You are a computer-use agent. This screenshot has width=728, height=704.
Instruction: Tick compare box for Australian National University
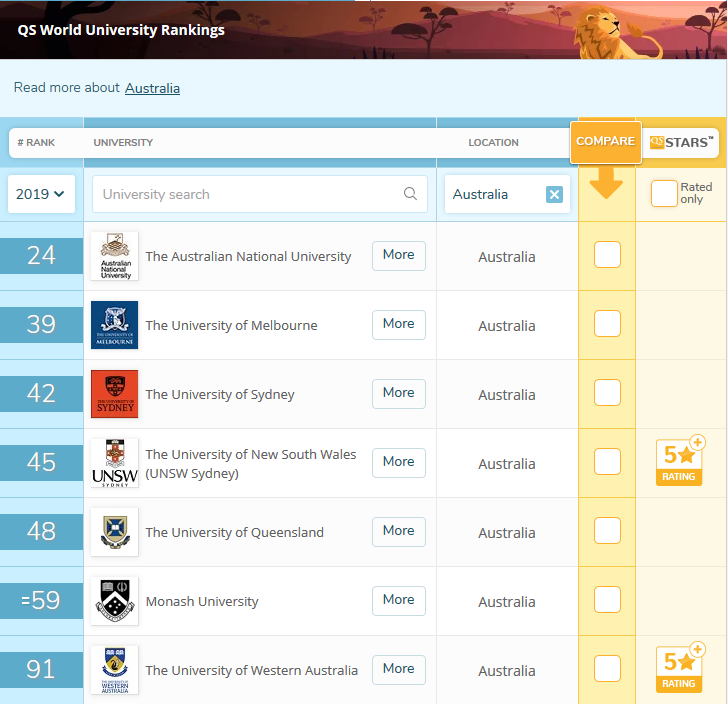click(607, 254)
